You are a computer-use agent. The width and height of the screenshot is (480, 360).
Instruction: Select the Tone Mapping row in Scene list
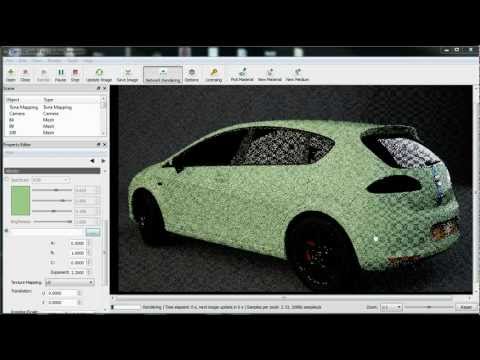pos(53,107)
